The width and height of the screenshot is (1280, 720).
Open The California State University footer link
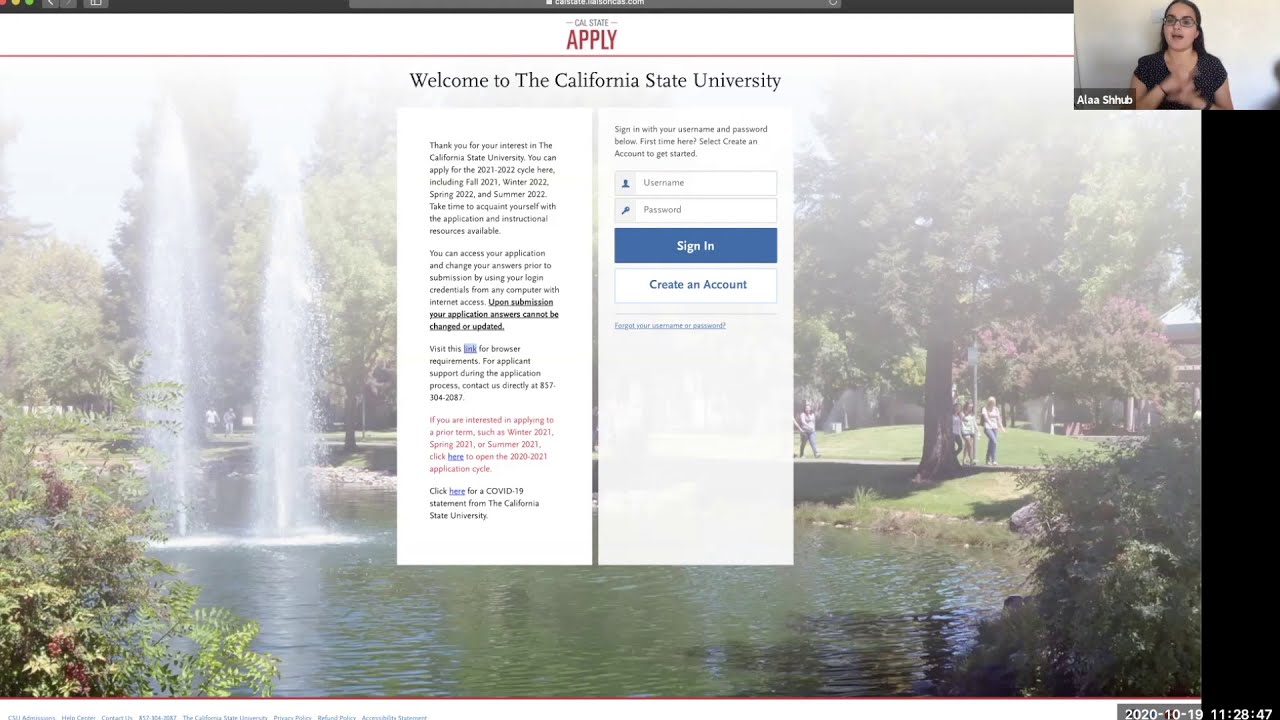point(225,717)
